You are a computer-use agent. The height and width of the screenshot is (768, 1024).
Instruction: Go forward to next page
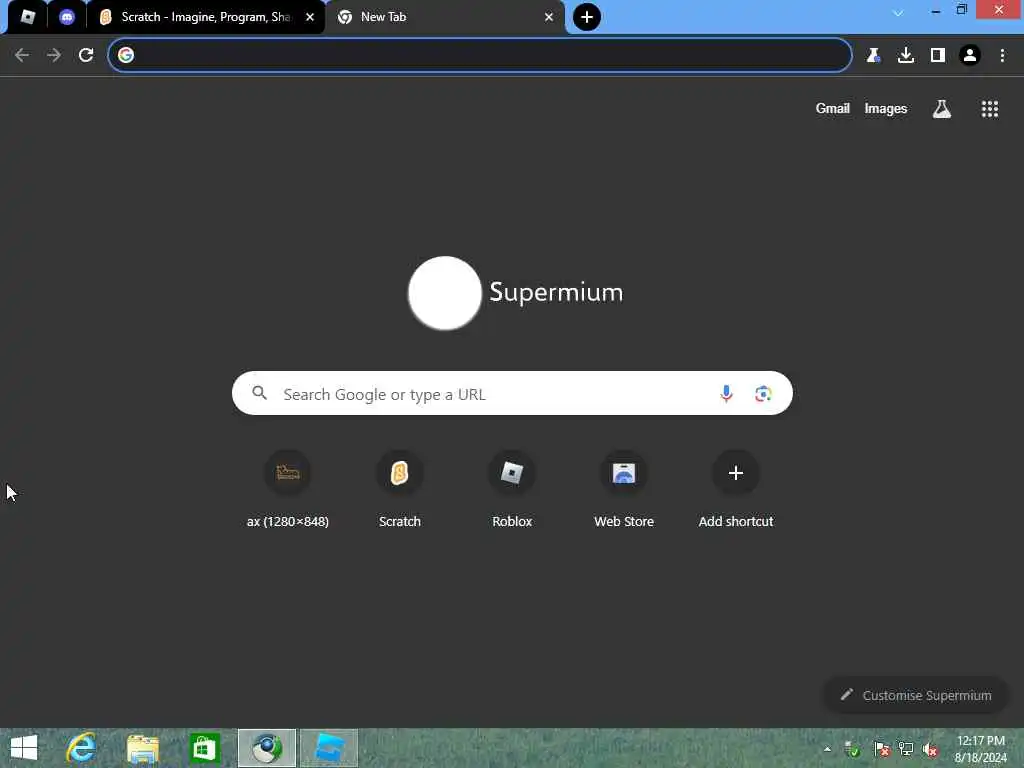(54, 55)
